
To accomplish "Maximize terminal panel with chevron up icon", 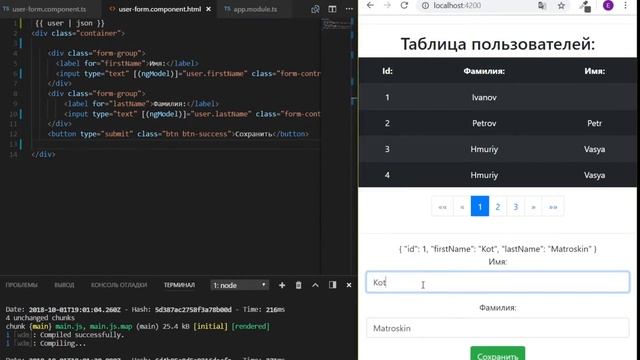I will click(x=315, y=285).
